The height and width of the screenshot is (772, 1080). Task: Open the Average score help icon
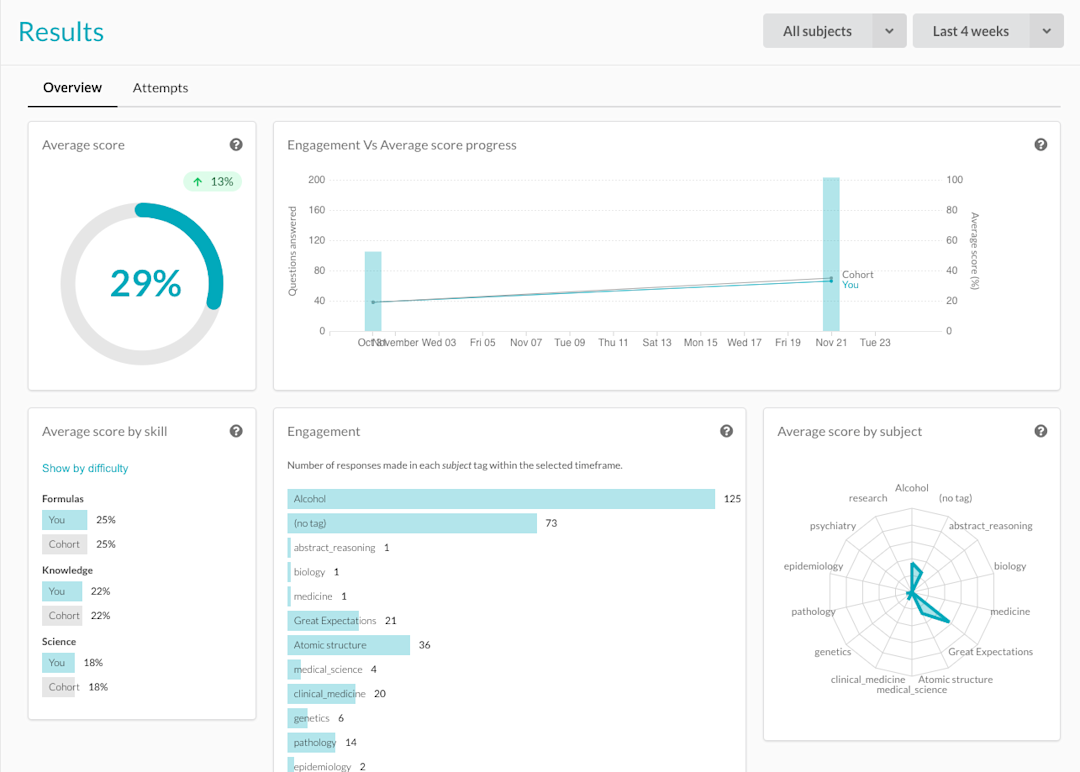[236, 144]
